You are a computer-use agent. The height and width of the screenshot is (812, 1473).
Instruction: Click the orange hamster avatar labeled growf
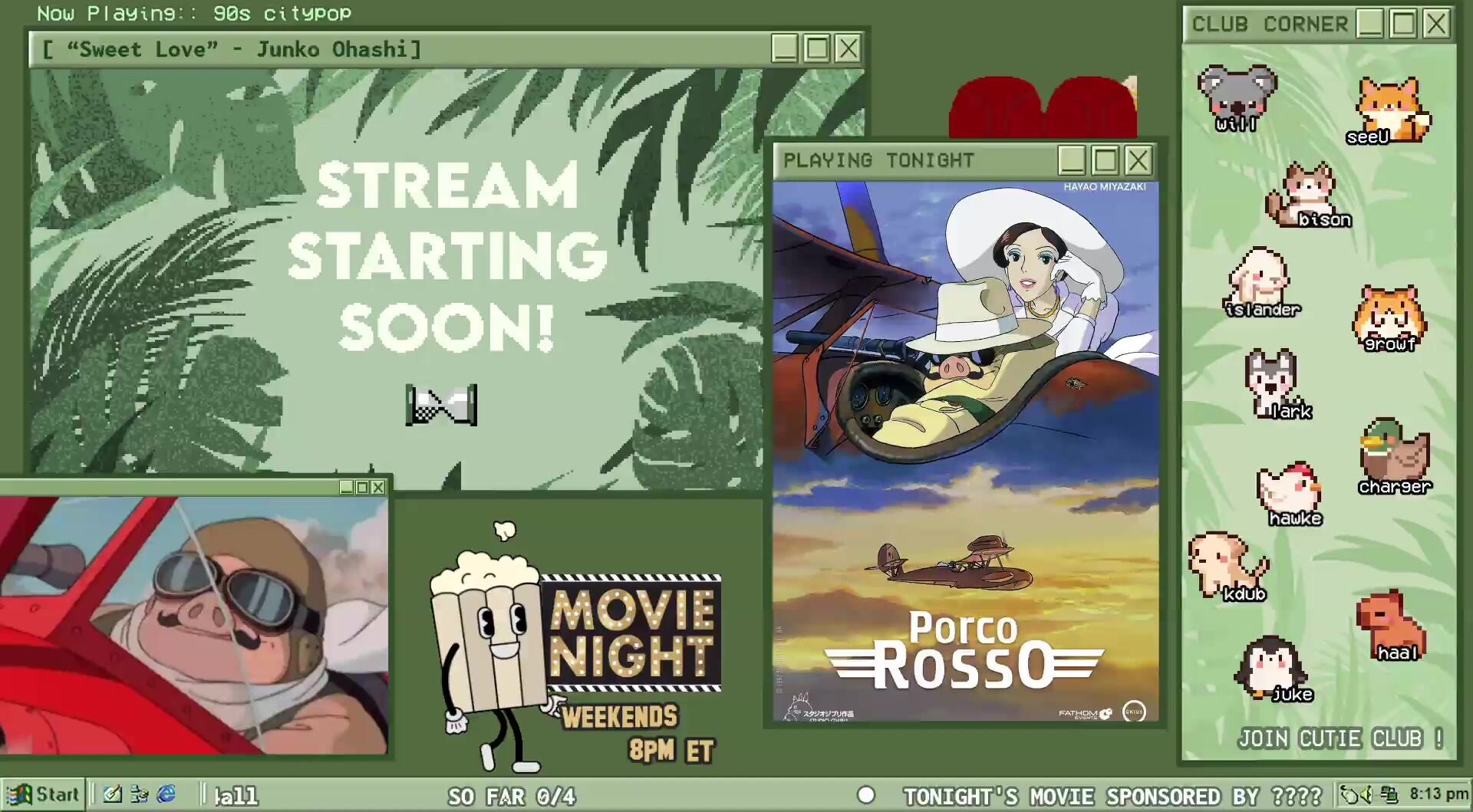click(1389, 318)
